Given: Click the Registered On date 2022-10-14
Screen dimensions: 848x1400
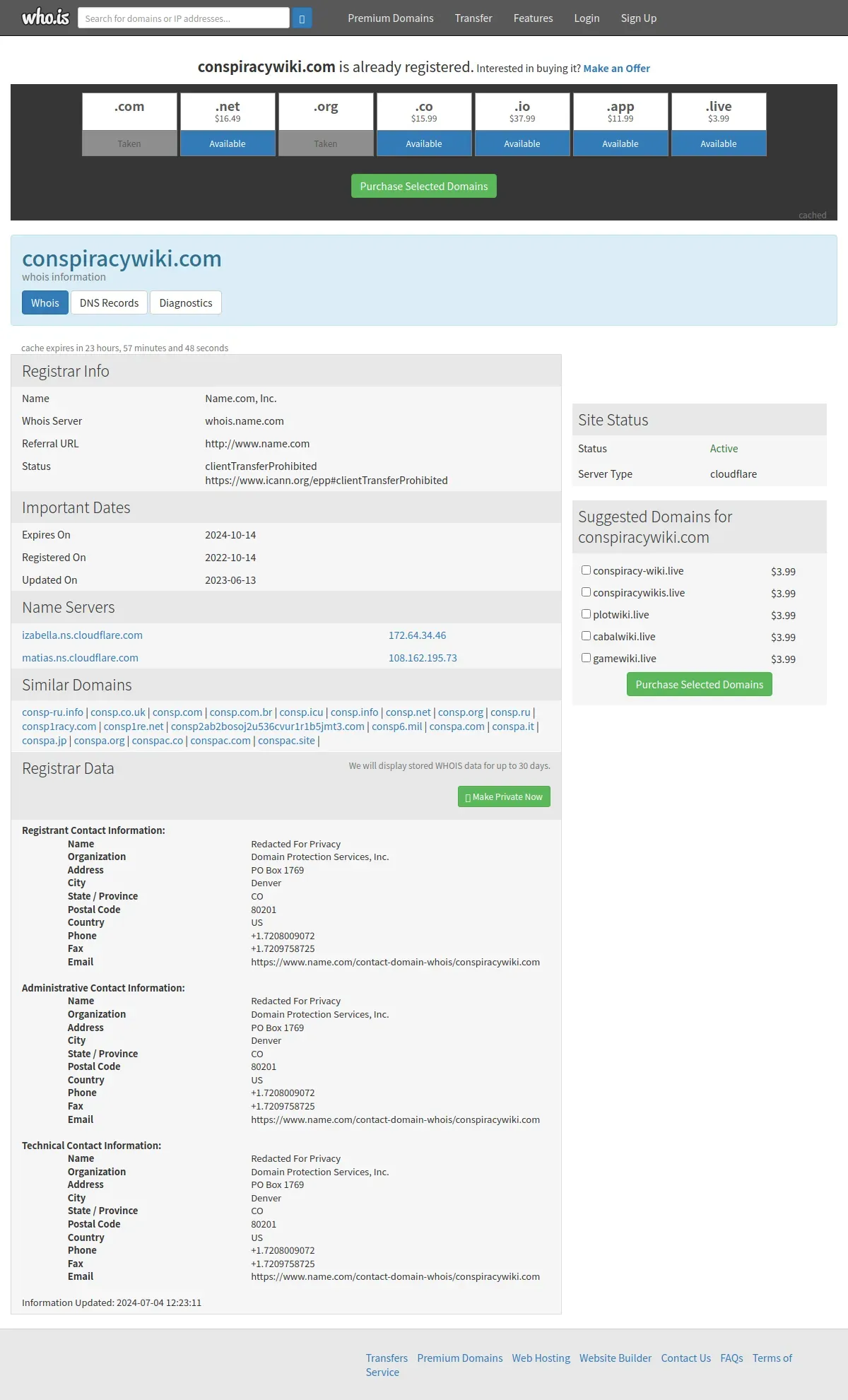Looking at the screenshot, I should [230, 558].
